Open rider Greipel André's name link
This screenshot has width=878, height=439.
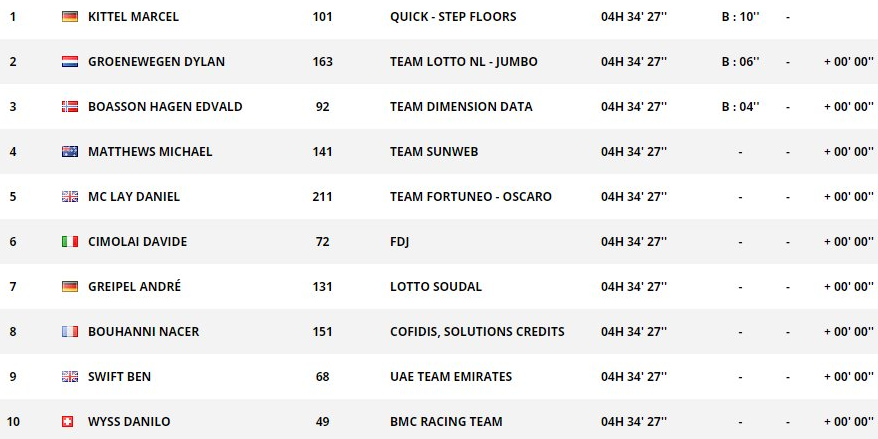[x=134, y=287]
